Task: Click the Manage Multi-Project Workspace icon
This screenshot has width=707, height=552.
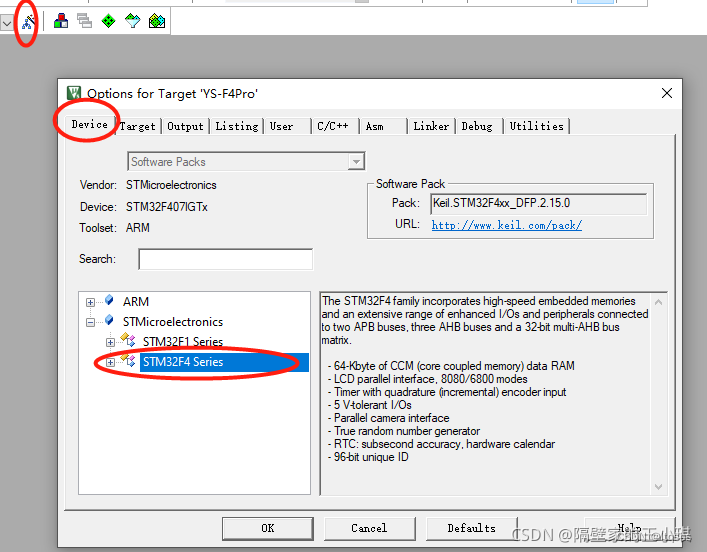Action: 84,21
